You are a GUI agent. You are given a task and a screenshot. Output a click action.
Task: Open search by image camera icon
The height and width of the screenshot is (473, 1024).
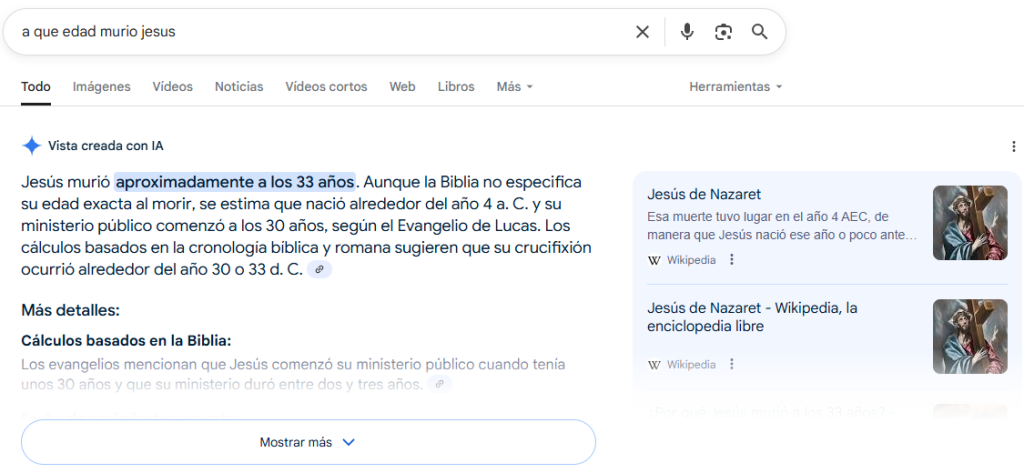723,32
